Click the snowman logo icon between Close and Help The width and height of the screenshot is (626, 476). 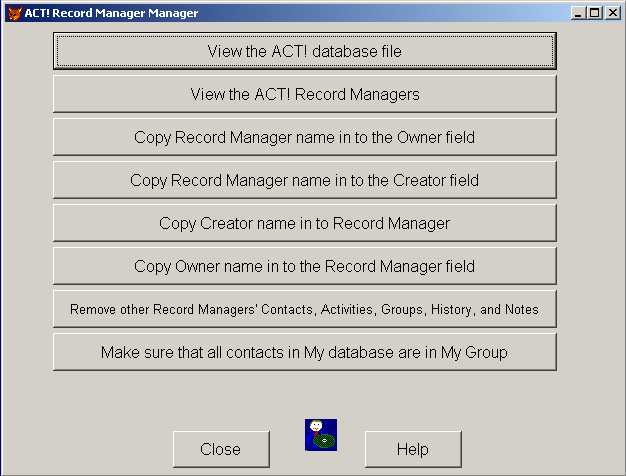pyautogui.click(x=321, y=435)
